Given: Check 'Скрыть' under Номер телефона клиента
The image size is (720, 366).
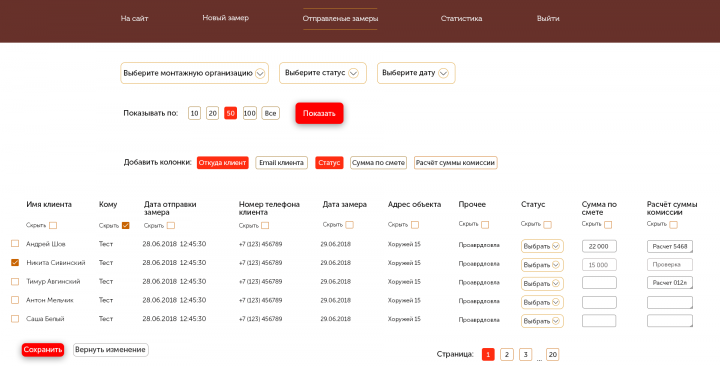Looking at the screenshot, I should coord(265,225).
